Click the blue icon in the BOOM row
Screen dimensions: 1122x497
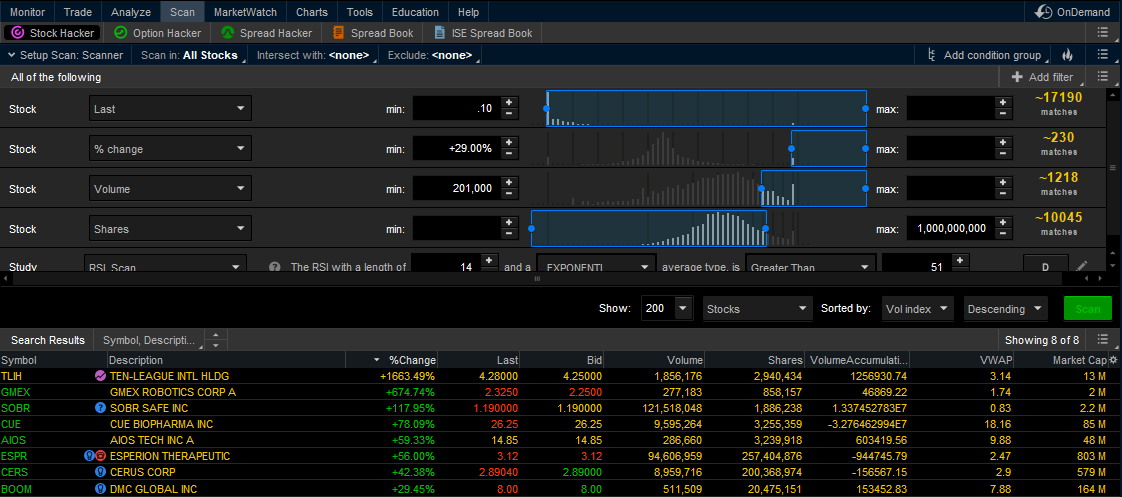coord(100,489)
